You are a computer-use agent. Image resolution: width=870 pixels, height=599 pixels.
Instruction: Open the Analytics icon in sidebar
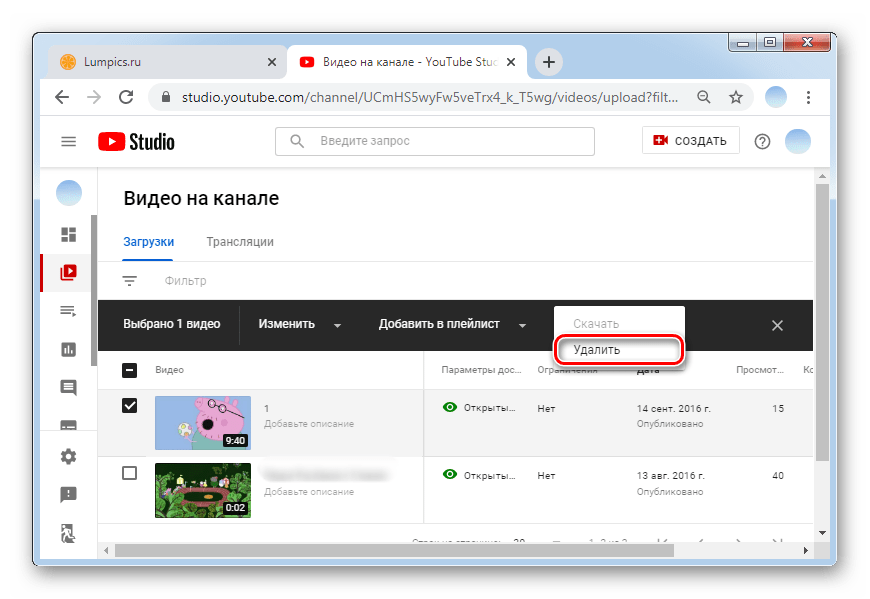[x=68, y=349]
